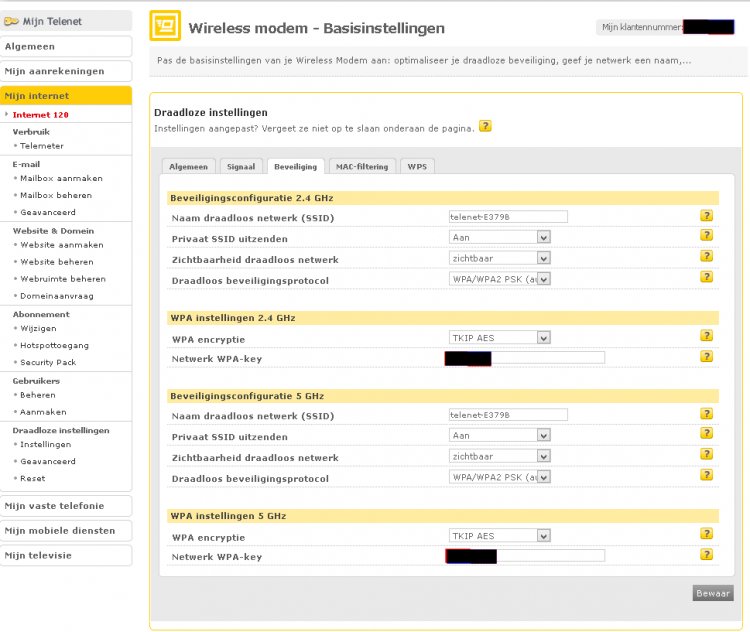Screen dimensions: 750x632
Task: Click the Bewaar save button
Action: [x=712, y=593]
